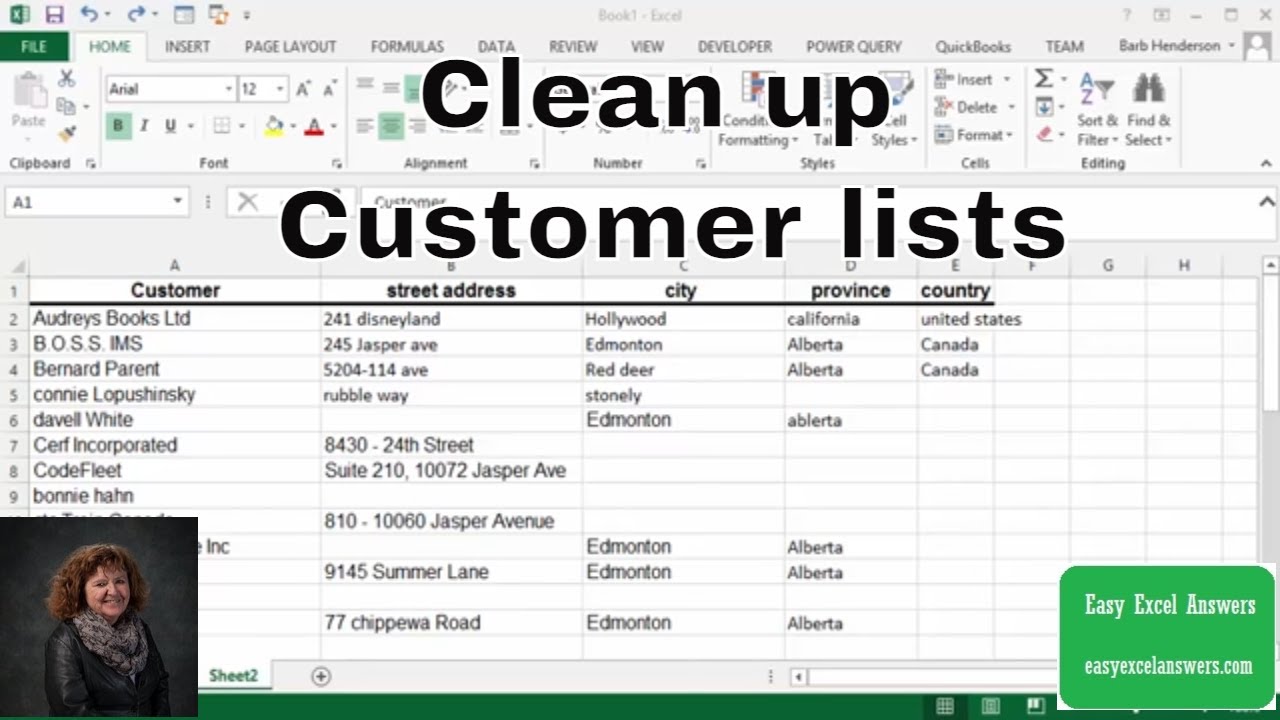This screenshot has width=1280, height=720.
Task: Open the Font Color arrow menu
Action: point(333,126)
